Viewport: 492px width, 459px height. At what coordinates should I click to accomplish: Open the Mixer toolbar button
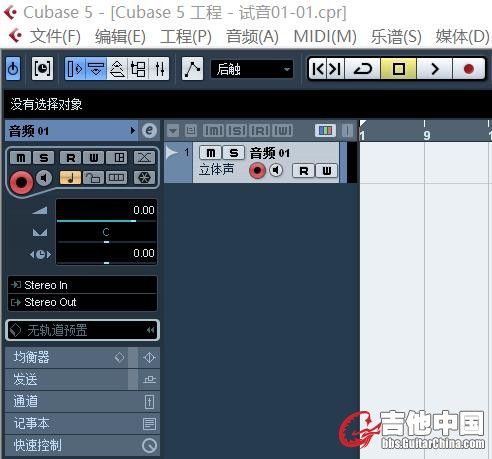[x=159, y=69]
